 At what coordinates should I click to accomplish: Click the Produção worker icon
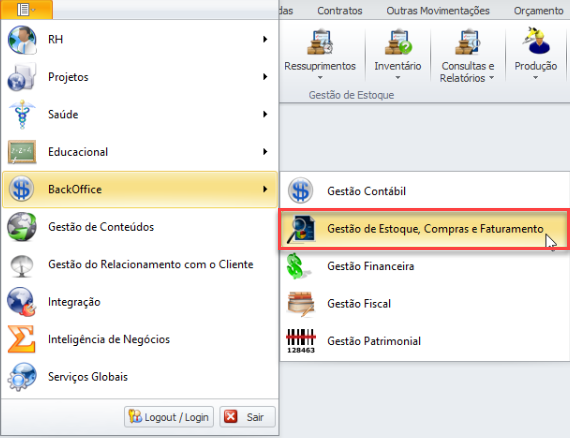click(536, 41)
